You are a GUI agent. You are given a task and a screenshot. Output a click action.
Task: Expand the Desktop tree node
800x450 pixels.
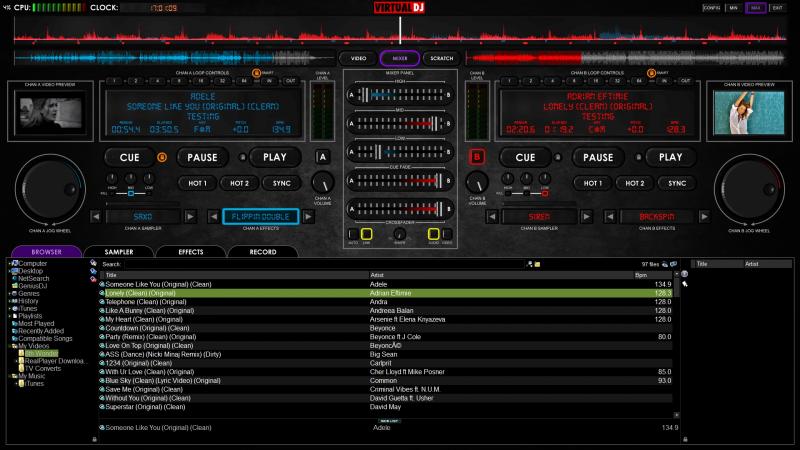[10, 271]
